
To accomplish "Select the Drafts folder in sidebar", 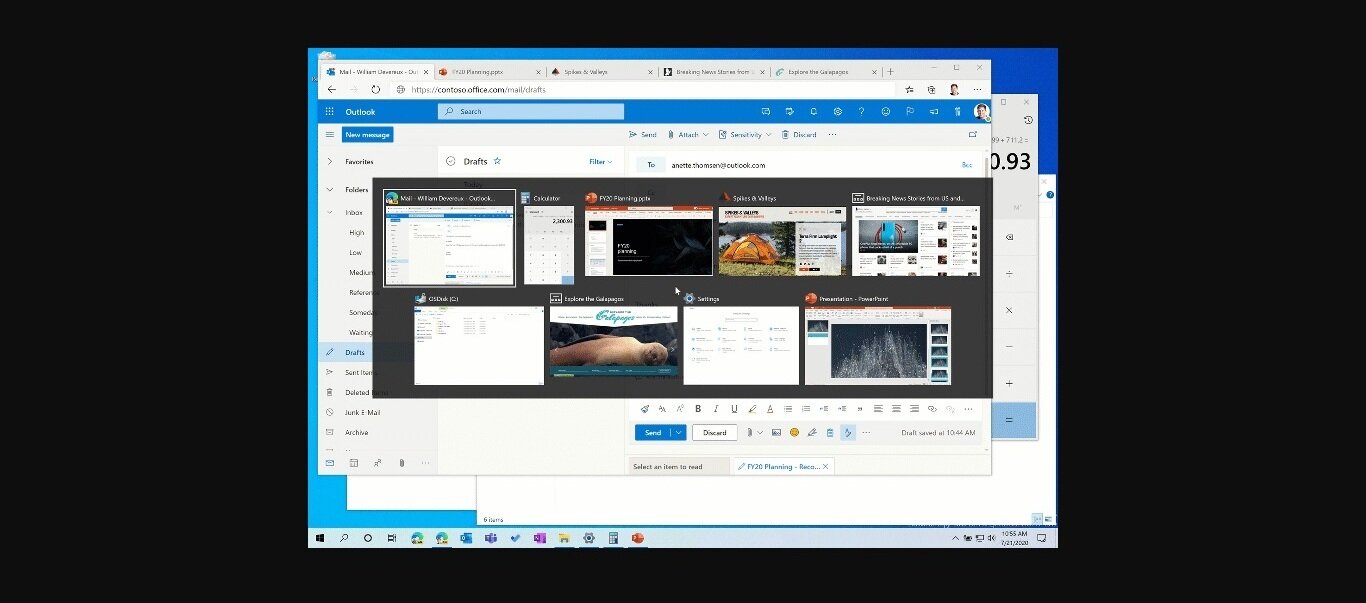I will [x=355, y=352].
